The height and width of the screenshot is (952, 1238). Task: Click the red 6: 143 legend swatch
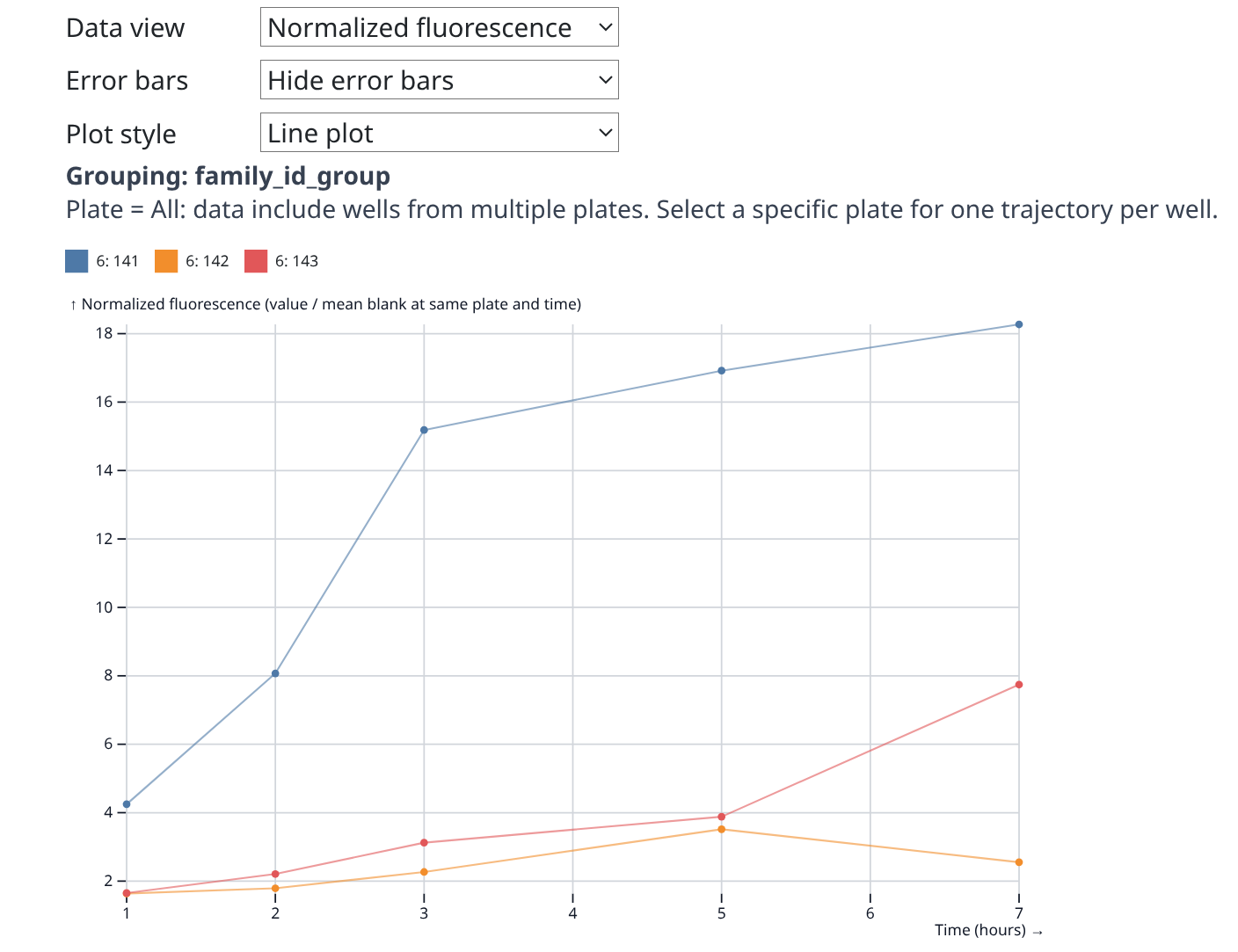pyautogui.click(x=256, y=261)
